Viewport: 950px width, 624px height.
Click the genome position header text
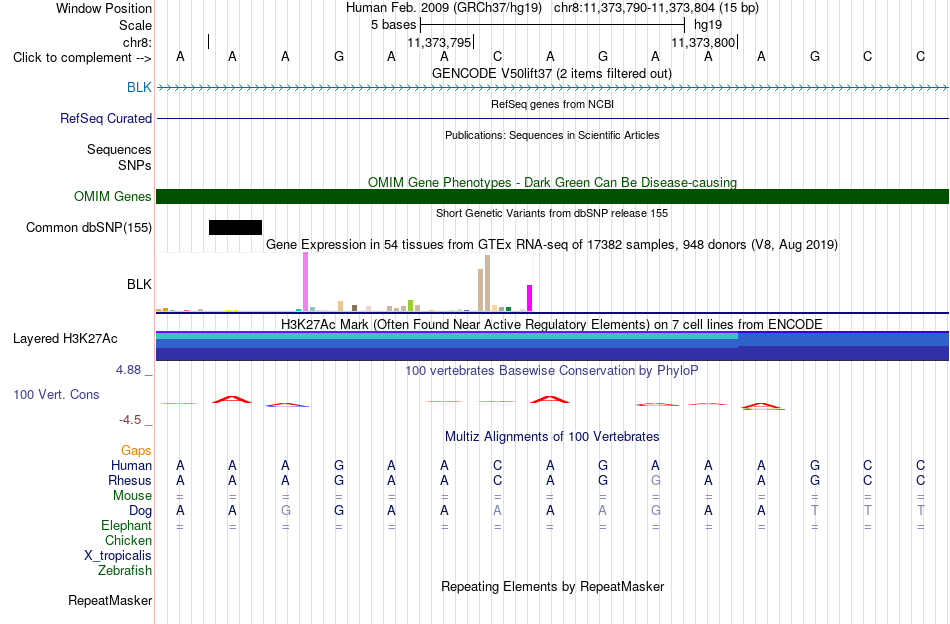coord(552,8)
